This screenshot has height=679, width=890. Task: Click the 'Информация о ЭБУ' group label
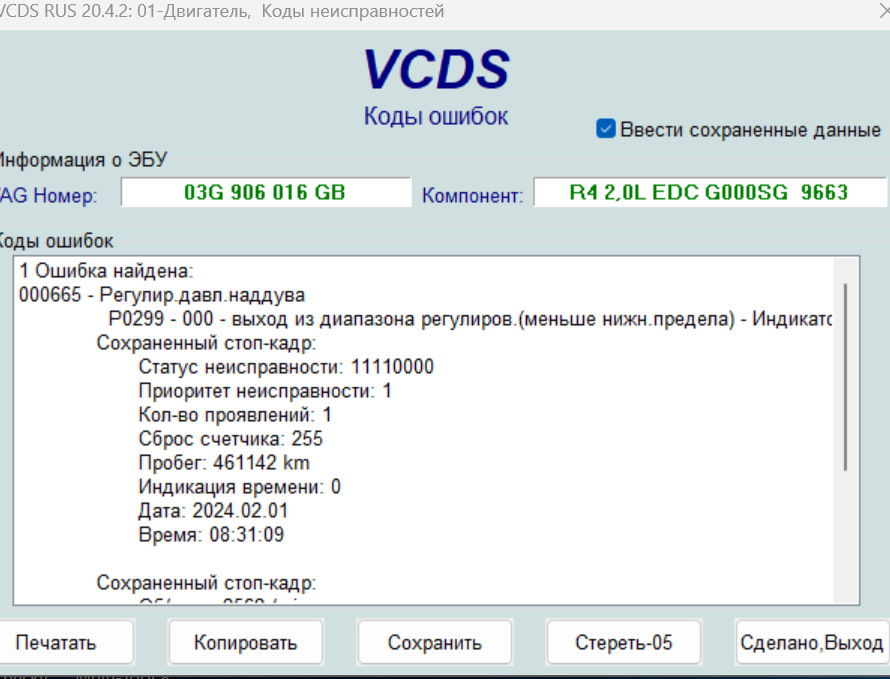[x=83, y=160]
